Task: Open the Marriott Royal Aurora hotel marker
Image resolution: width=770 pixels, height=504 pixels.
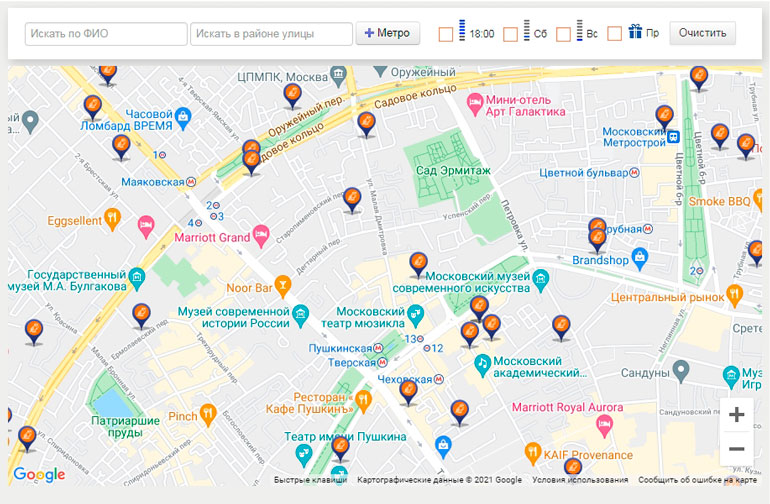Action: coord(604,426)
